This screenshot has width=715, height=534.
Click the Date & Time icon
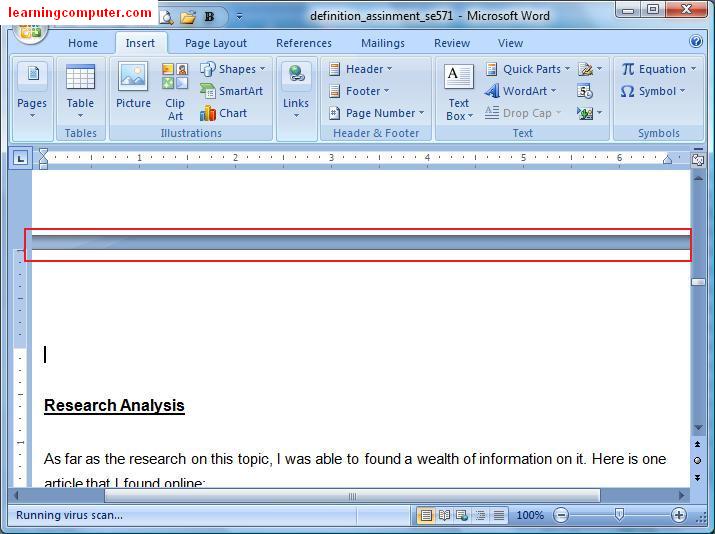585,91
